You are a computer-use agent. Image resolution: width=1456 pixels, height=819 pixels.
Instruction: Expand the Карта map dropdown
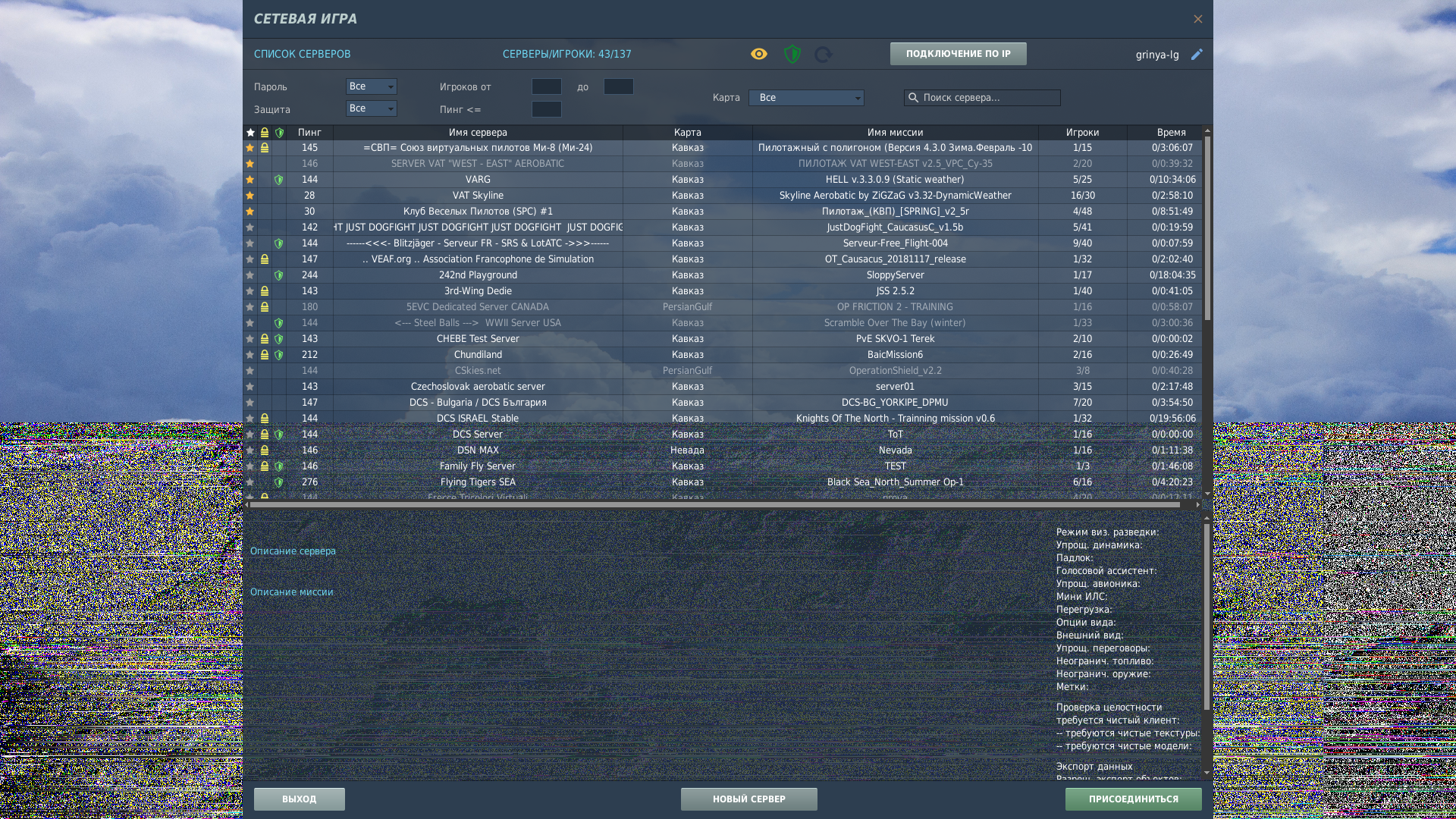click(805, 98)
